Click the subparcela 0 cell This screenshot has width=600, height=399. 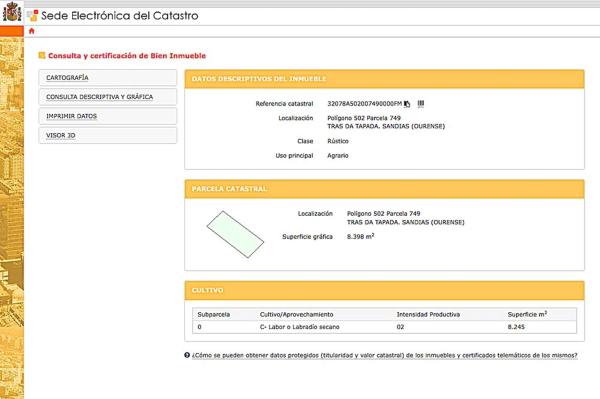pyautogui.click(x=199, y=327)
